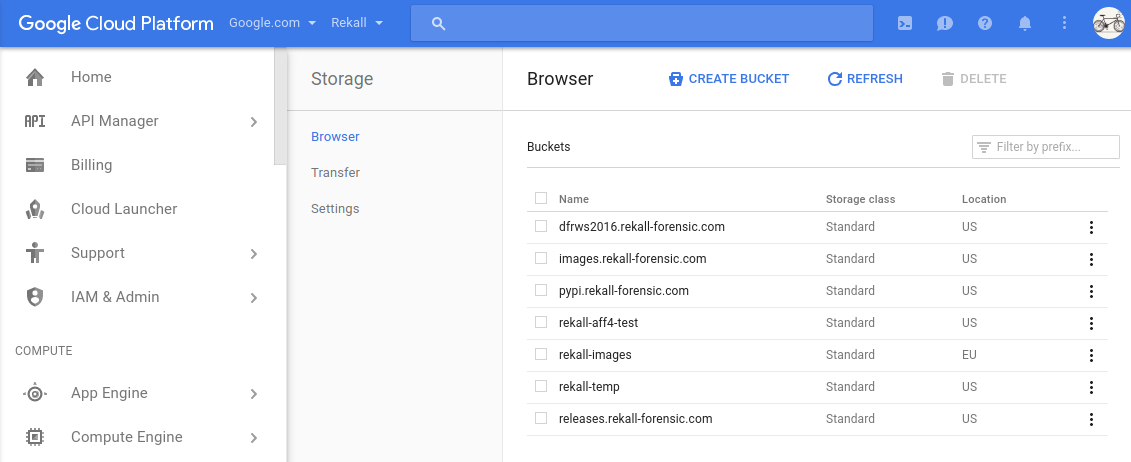
Task: Select Settings in the Storage menu
Action: click(x=335, y=208)
